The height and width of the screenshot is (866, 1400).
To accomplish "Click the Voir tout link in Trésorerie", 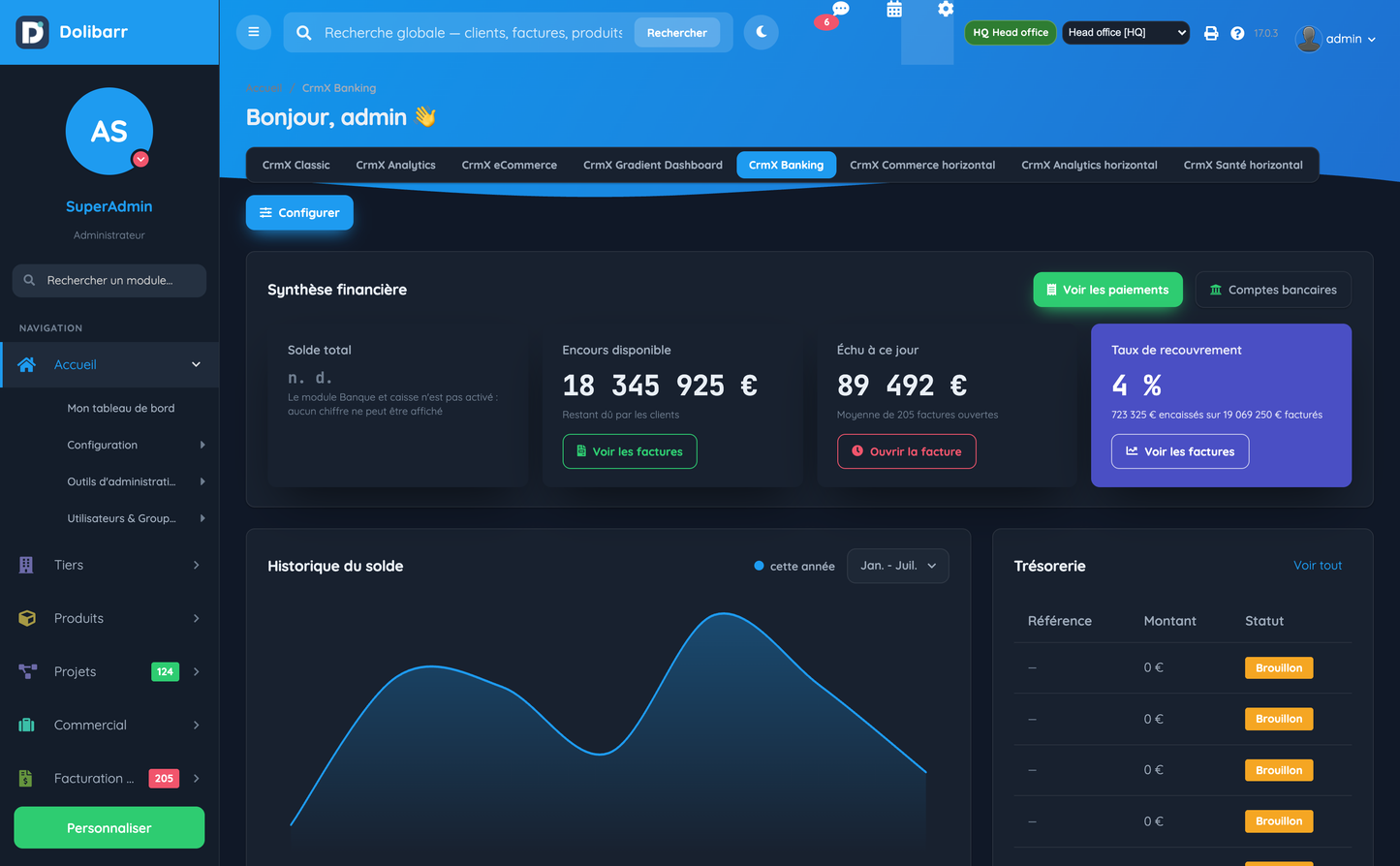I will click(1318, 566).
